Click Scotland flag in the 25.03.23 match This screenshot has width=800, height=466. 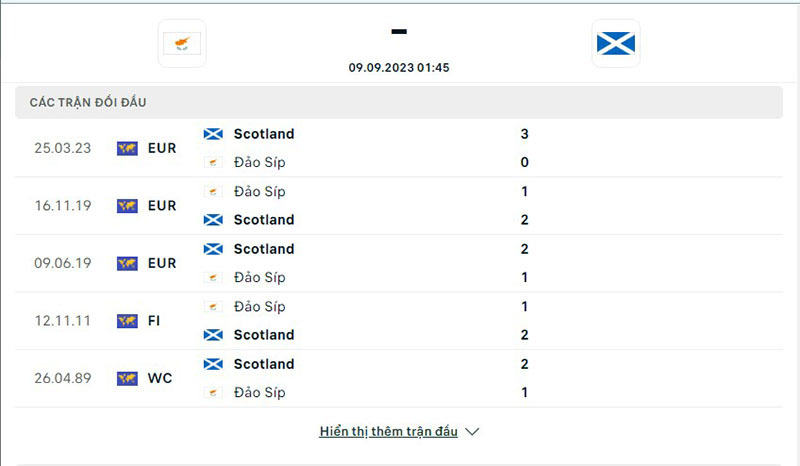(x=212, y=134)
